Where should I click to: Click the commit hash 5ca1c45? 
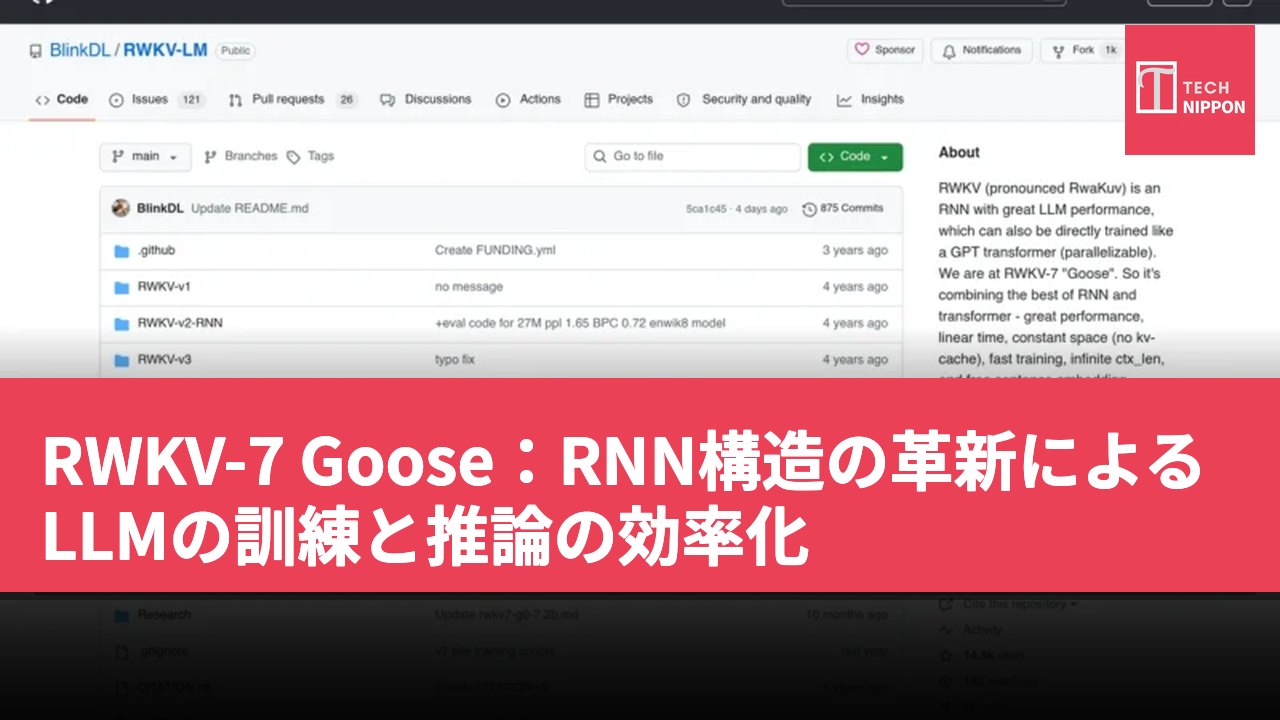click(708, 209)
